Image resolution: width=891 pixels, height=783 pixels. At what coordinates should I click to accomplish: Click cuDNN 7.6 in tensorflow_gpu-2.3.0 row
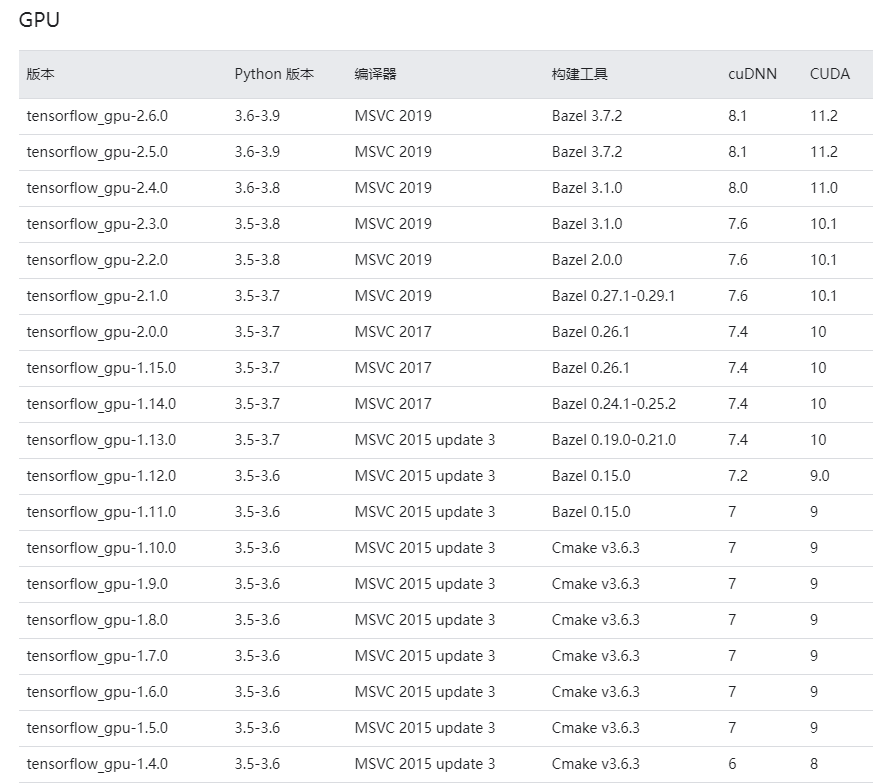tap(738, 224)
